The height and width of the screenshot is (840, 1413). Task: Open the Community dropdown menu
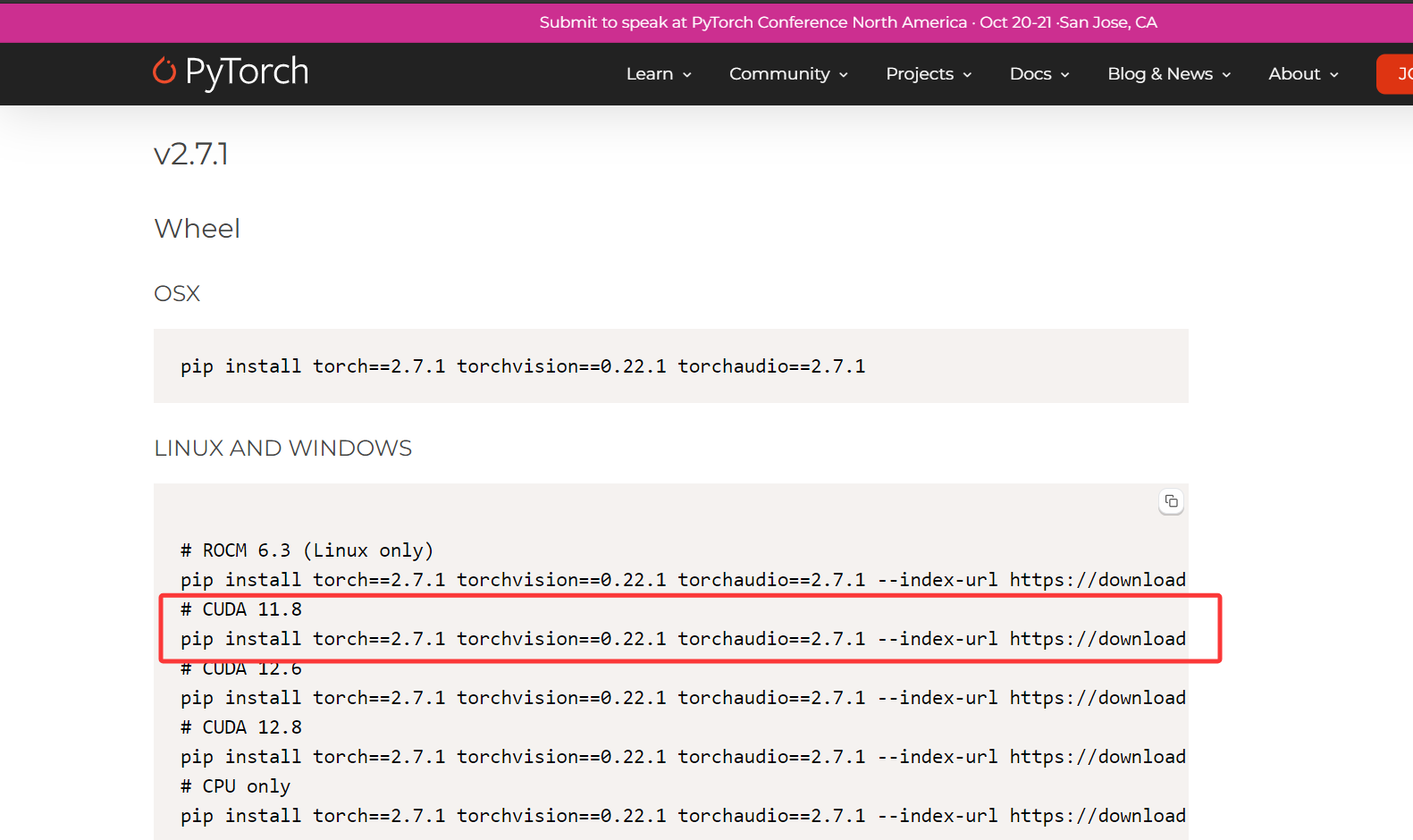788,74
